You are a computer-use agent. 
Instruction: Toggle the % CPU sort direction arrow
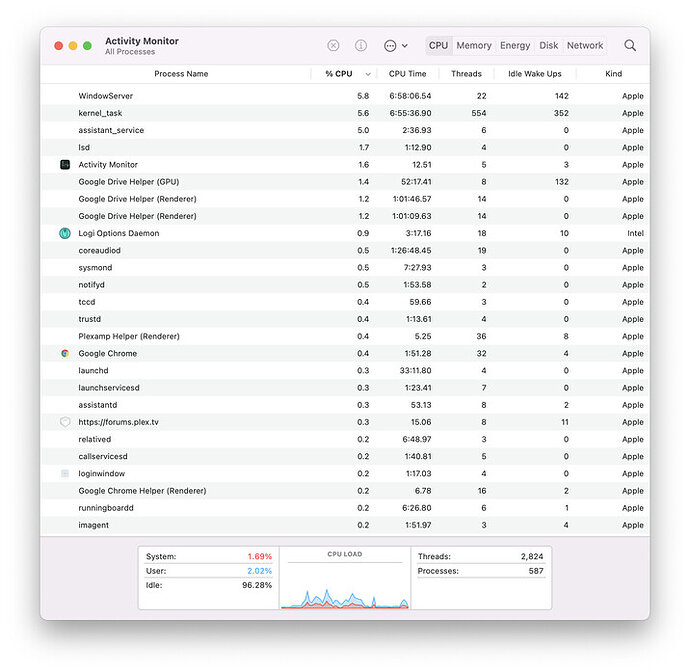point(368,74)
